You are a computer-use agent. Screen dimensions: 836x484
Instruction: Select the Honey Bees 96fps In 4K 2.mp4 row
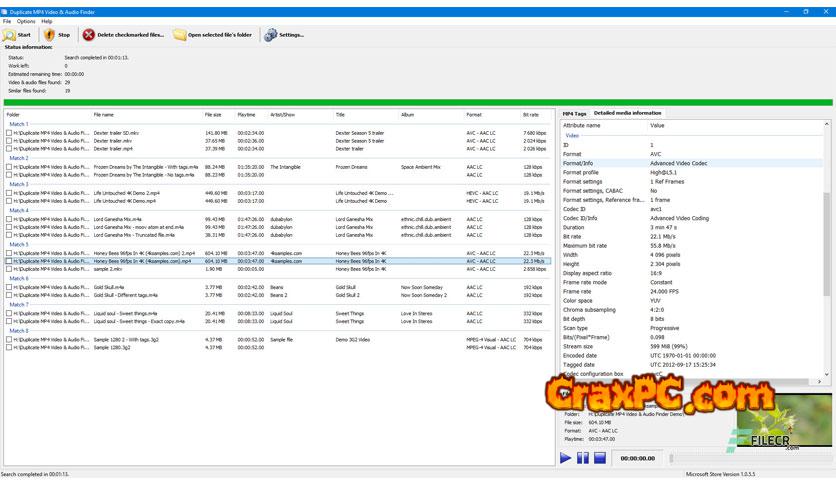point(277,253)
